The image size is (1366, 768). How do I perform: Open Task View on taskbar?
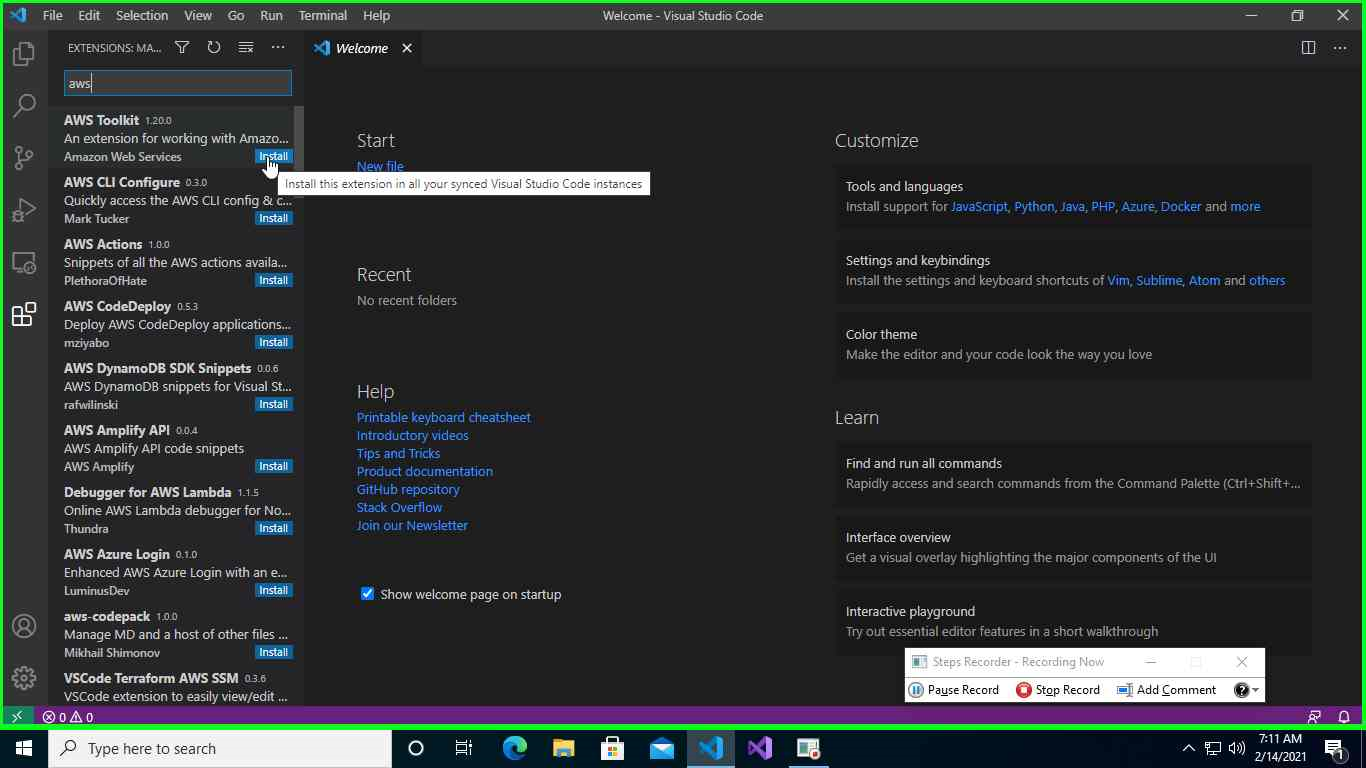464,748
